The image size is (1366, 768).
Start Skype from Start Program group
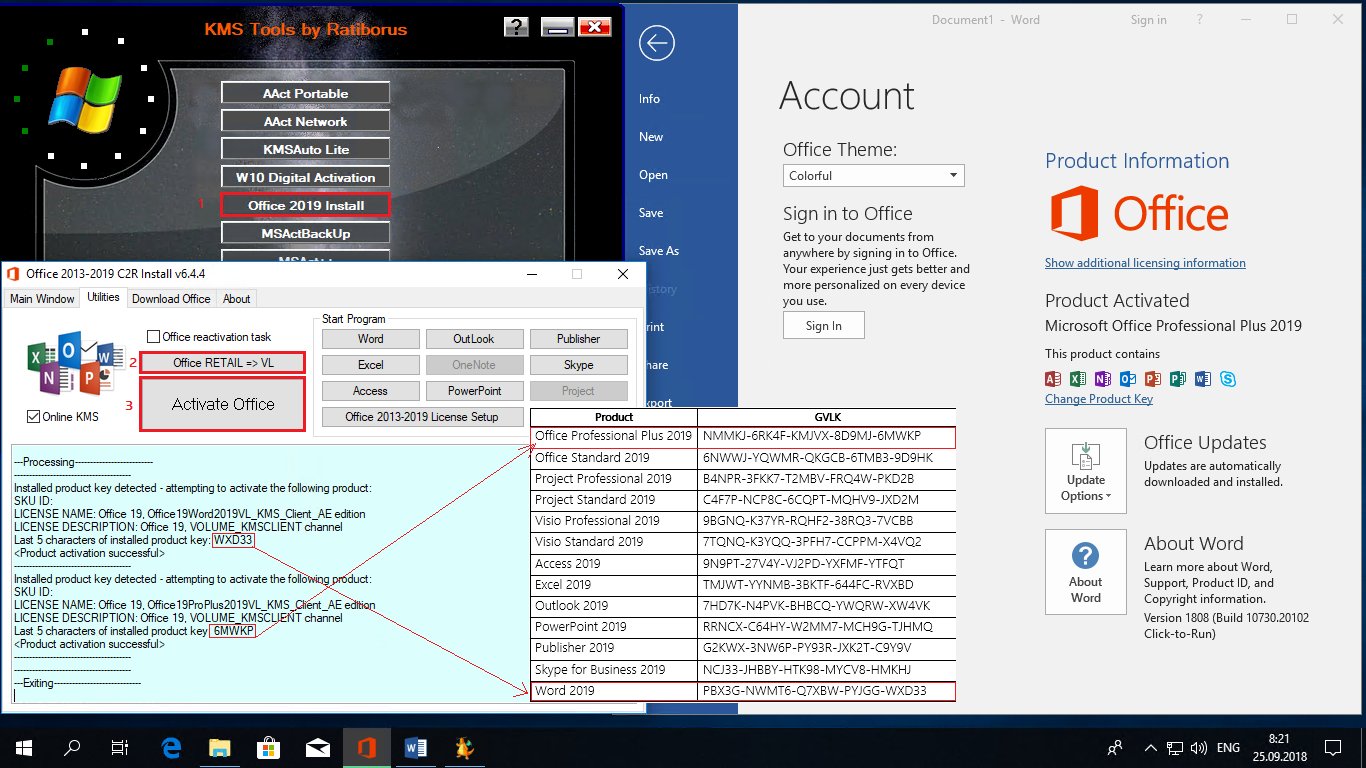point(578,365)
